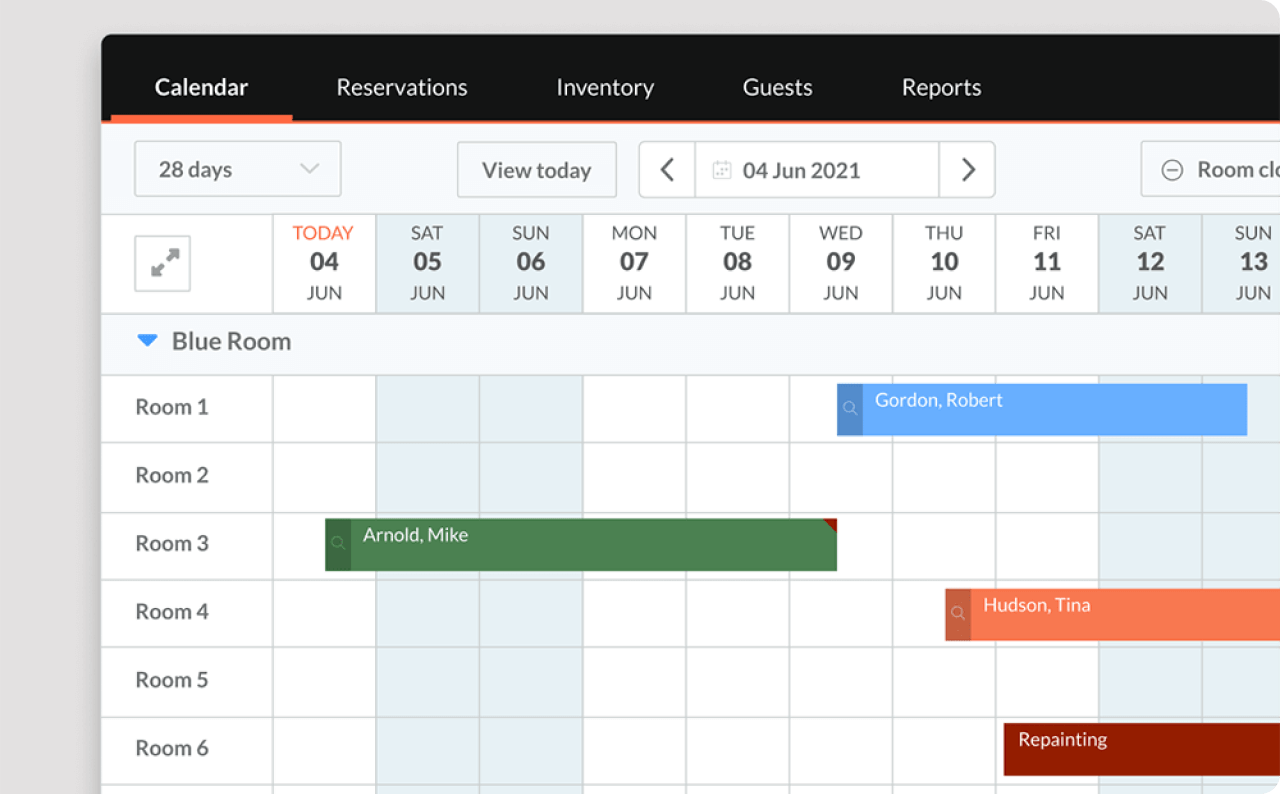The width and height of the screenshot is (1280, 794).
Task: Click the calendar icon in date field
Action: [x=721, y=170]
